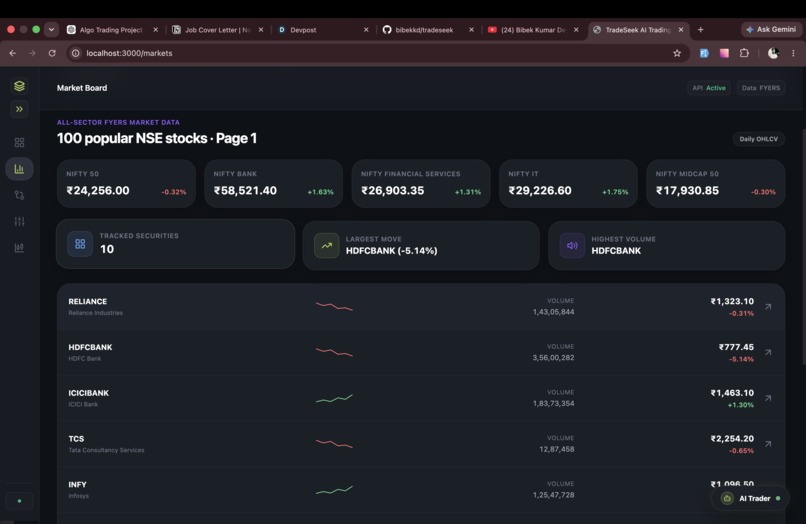Click the ICICIBANK sparkline chart
This screenshot has width=806, height=524.
tap(334, 398)
